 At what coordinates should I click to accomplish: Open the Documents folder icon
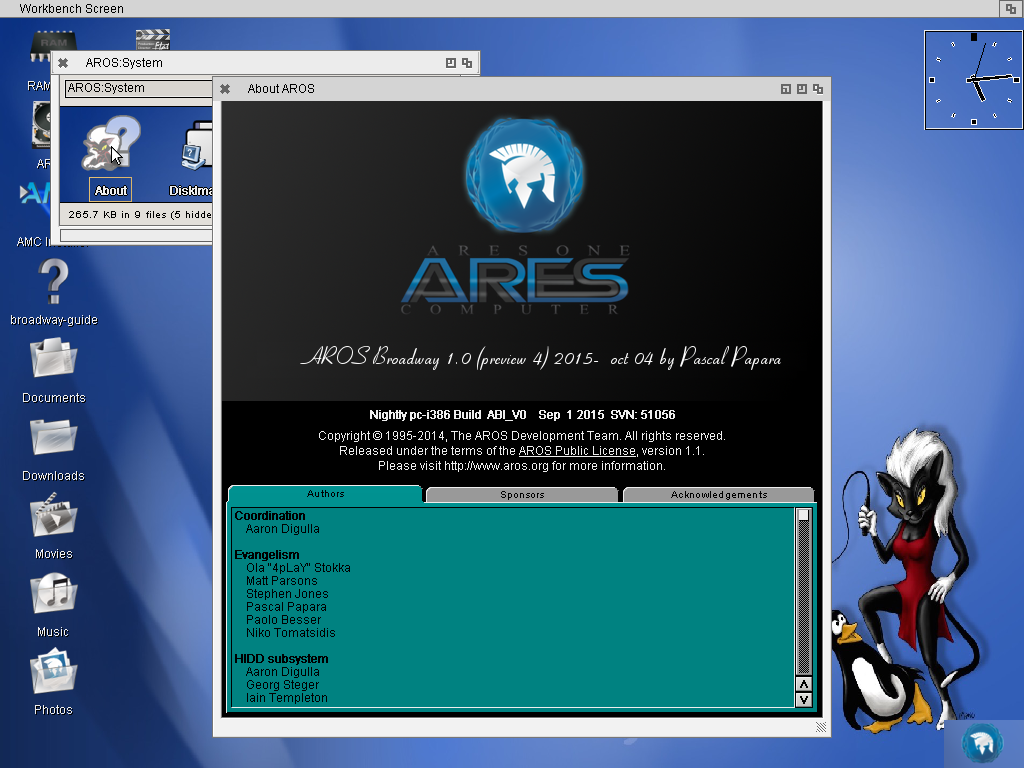(53, 361)
